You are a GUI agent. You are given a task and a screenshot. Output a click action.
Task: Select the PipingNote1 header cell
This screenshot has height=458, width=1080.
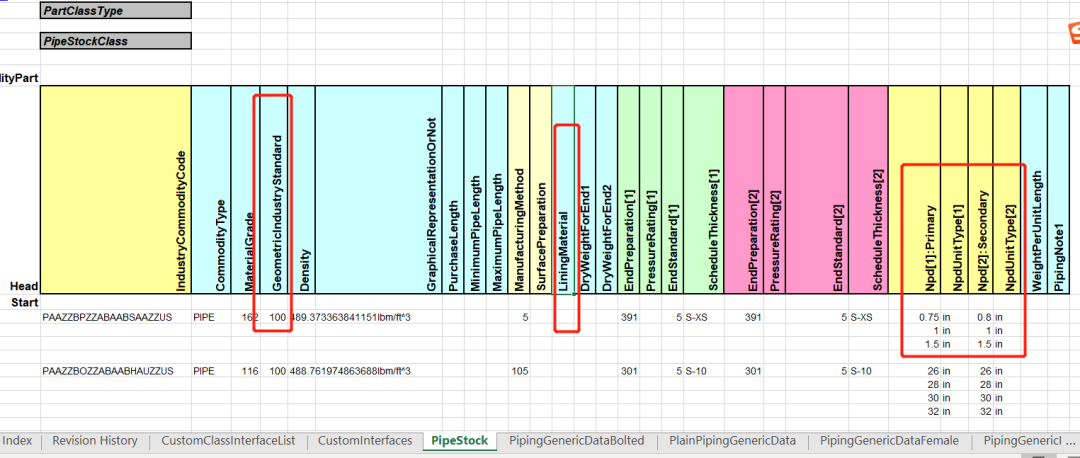1059,190
